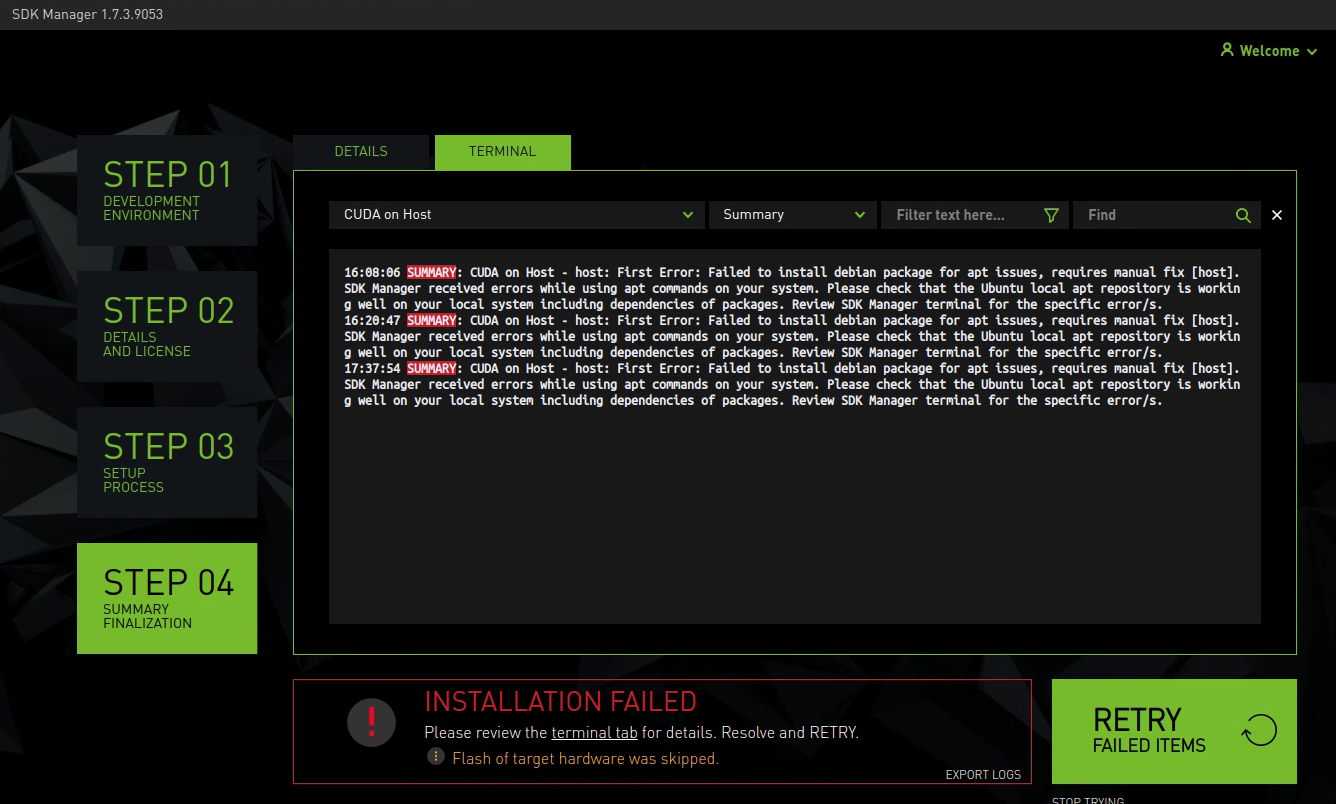Go to STEP 03 Setup Process
Image resolution: width=1336 pixels, height=804 pixels.
coord(167,462)
